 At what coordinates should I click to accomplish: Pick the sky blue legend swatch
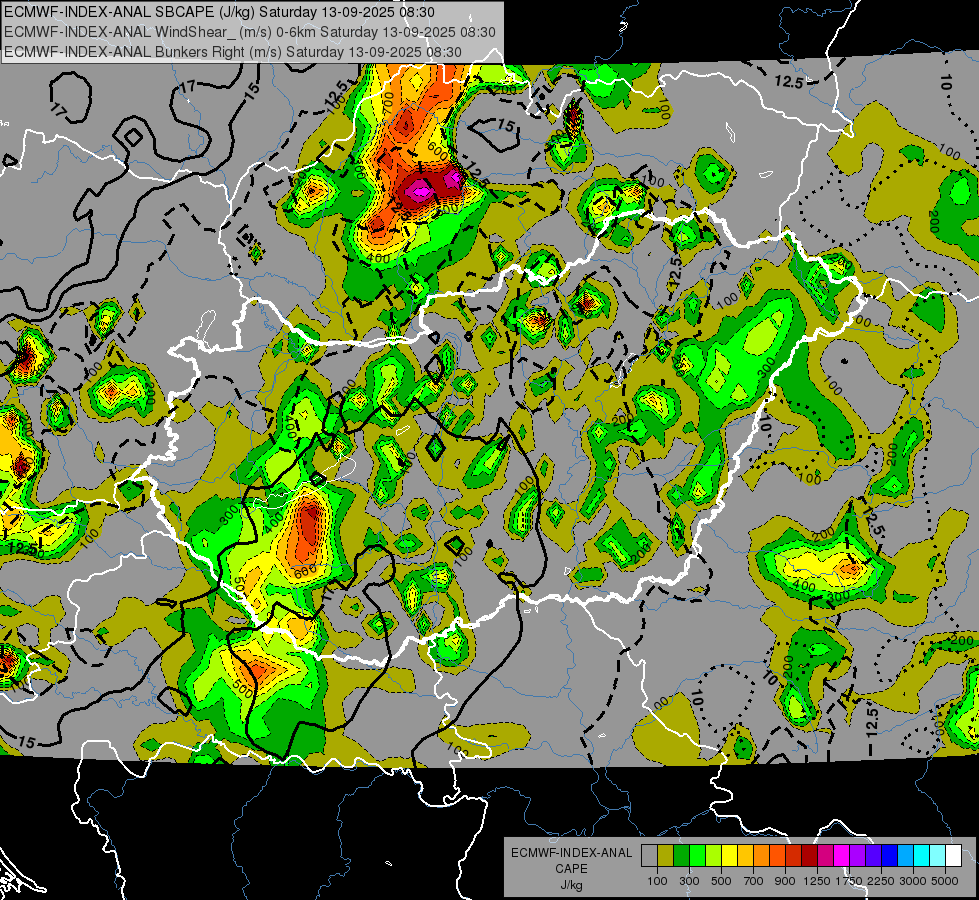(x=905, y=856)
